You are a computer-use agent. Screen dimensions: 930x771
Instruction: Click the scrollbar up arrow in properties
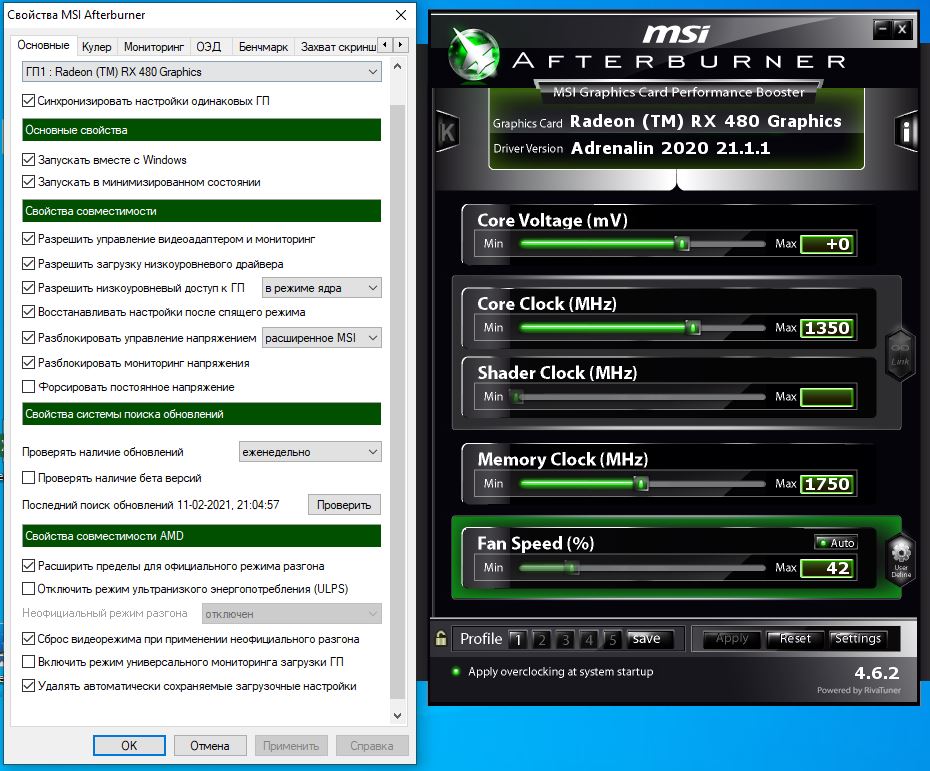click(x=397, y=66)
